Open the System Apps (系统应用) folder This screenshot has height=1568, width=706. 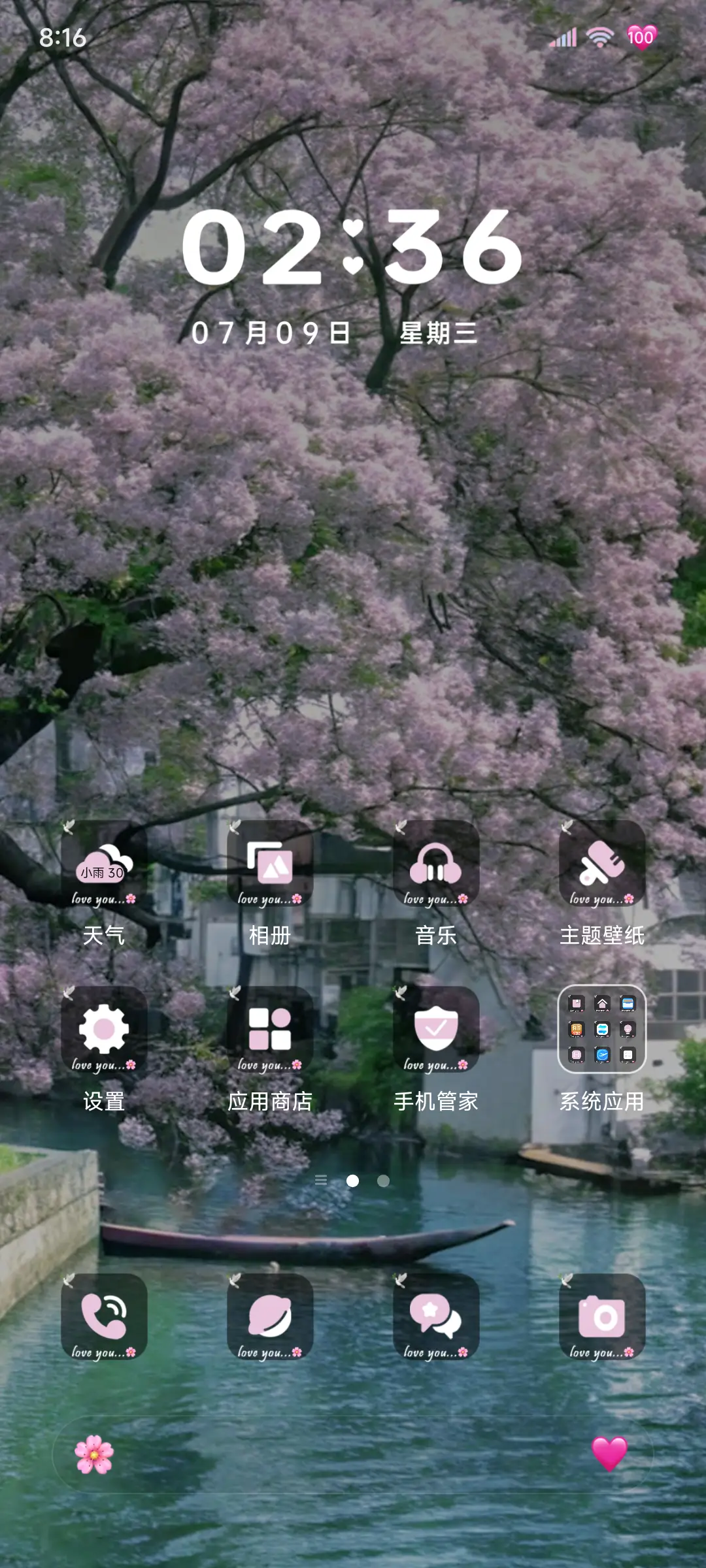tap(602, 1029)
